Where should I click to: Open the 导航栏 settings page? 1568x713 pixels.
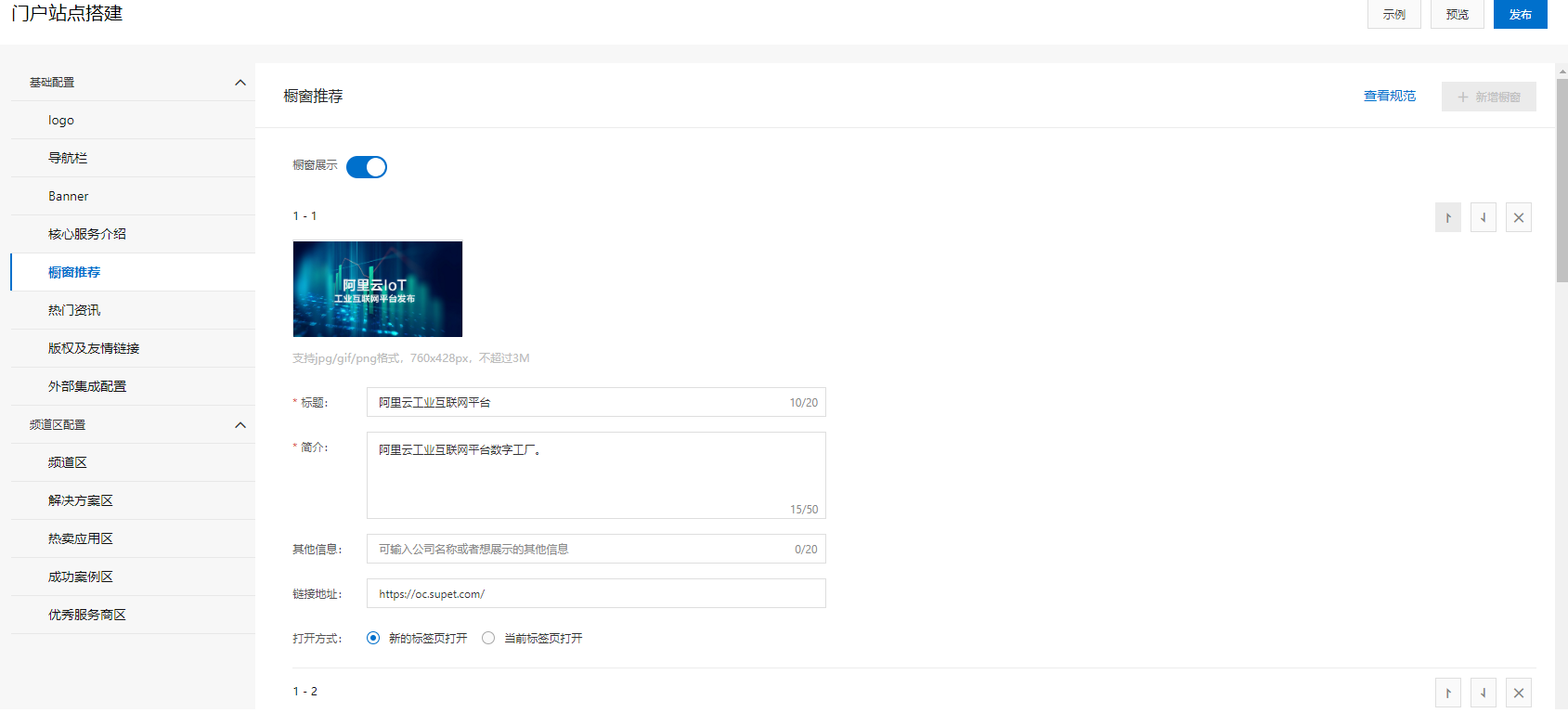(x=133, y=158)
